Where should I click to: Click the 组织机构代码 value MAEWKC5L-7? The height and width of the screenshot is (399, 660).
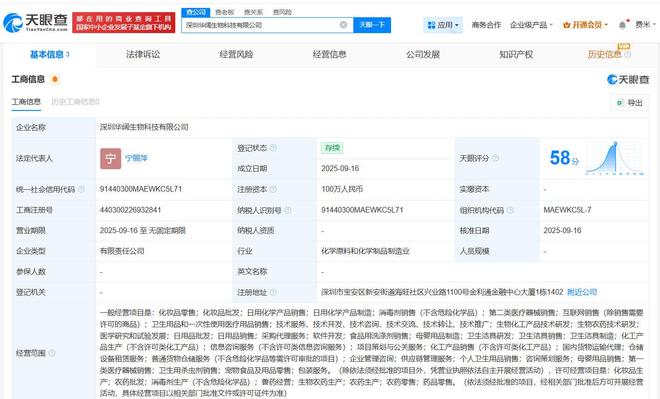[x=567, y=210]
